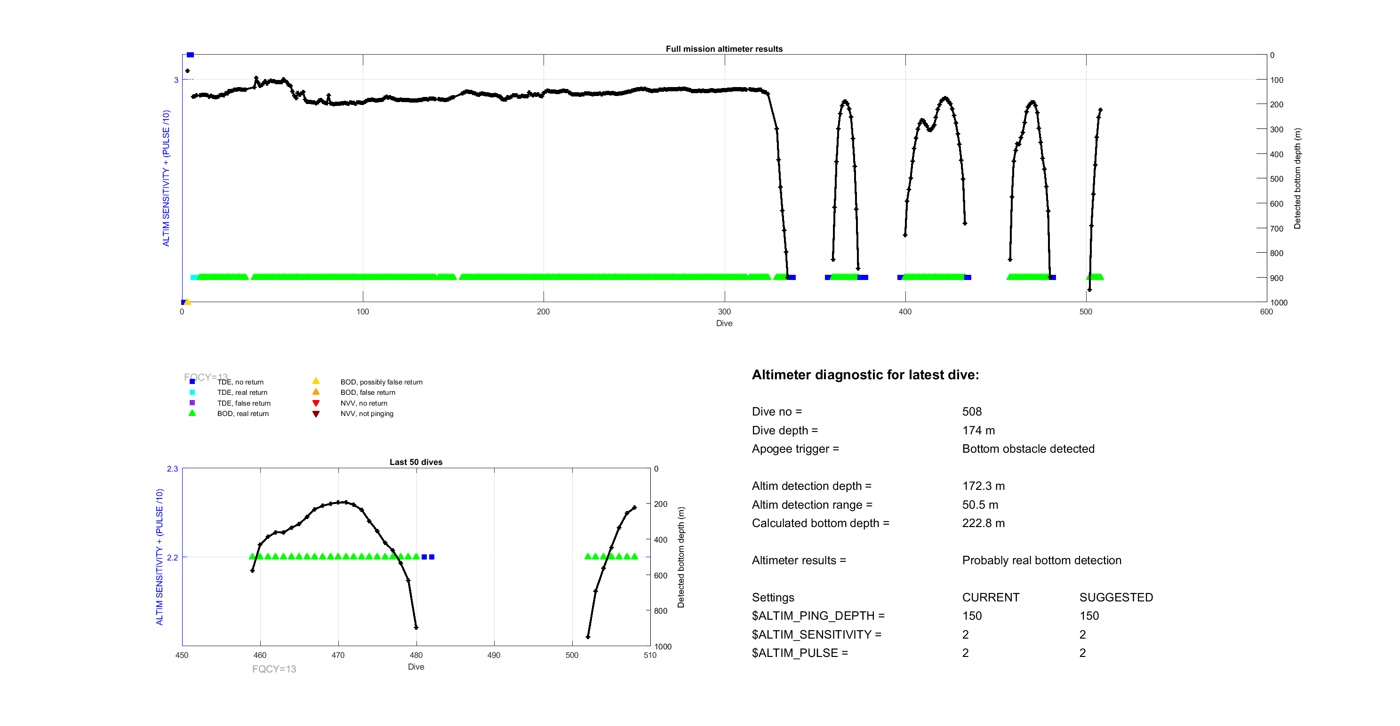Click the '$ALTIM_PULSE =' setting label
This screenshot has width=1400, height=726.
click(800, 653)
